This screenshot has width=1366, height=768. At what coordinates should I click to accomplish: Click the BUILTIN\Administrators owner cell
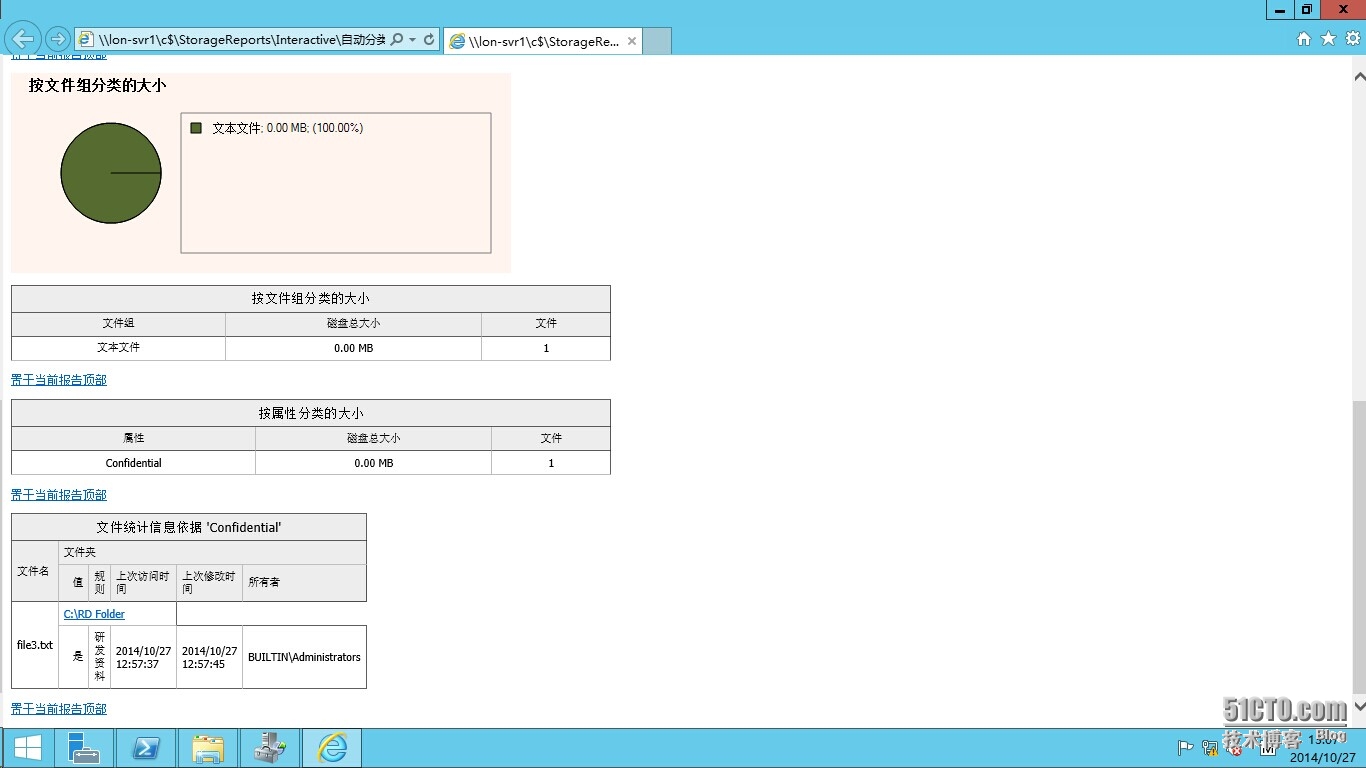[x=304, y=657]
